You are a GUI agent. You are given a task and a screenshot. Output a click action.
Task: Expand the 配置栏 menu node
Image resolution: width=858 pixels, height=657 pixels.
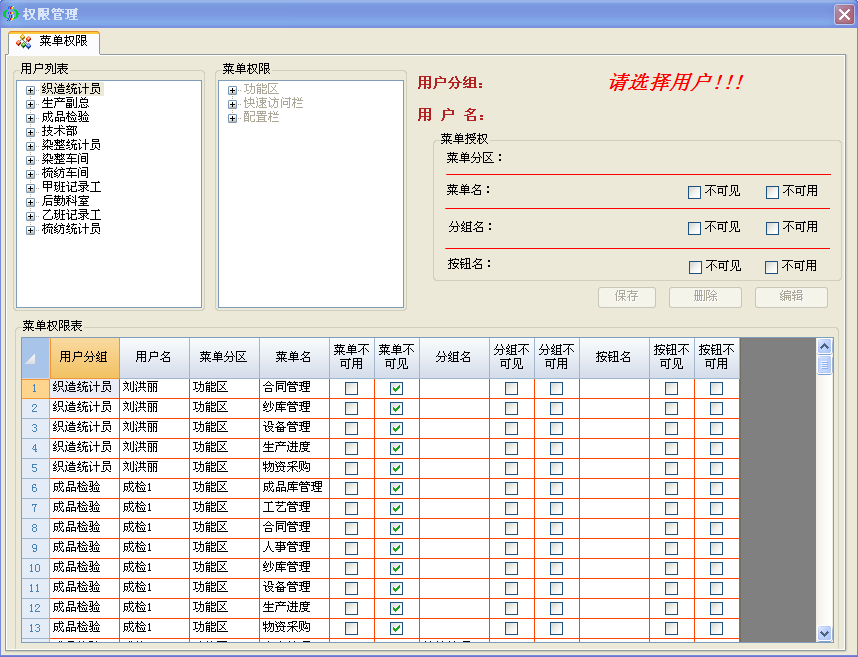(233, 118)
